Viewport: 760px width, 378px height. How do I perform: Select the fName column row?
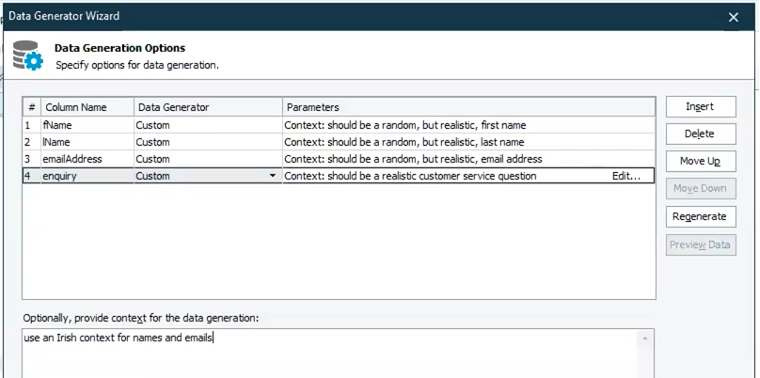[x=339, y=125]
